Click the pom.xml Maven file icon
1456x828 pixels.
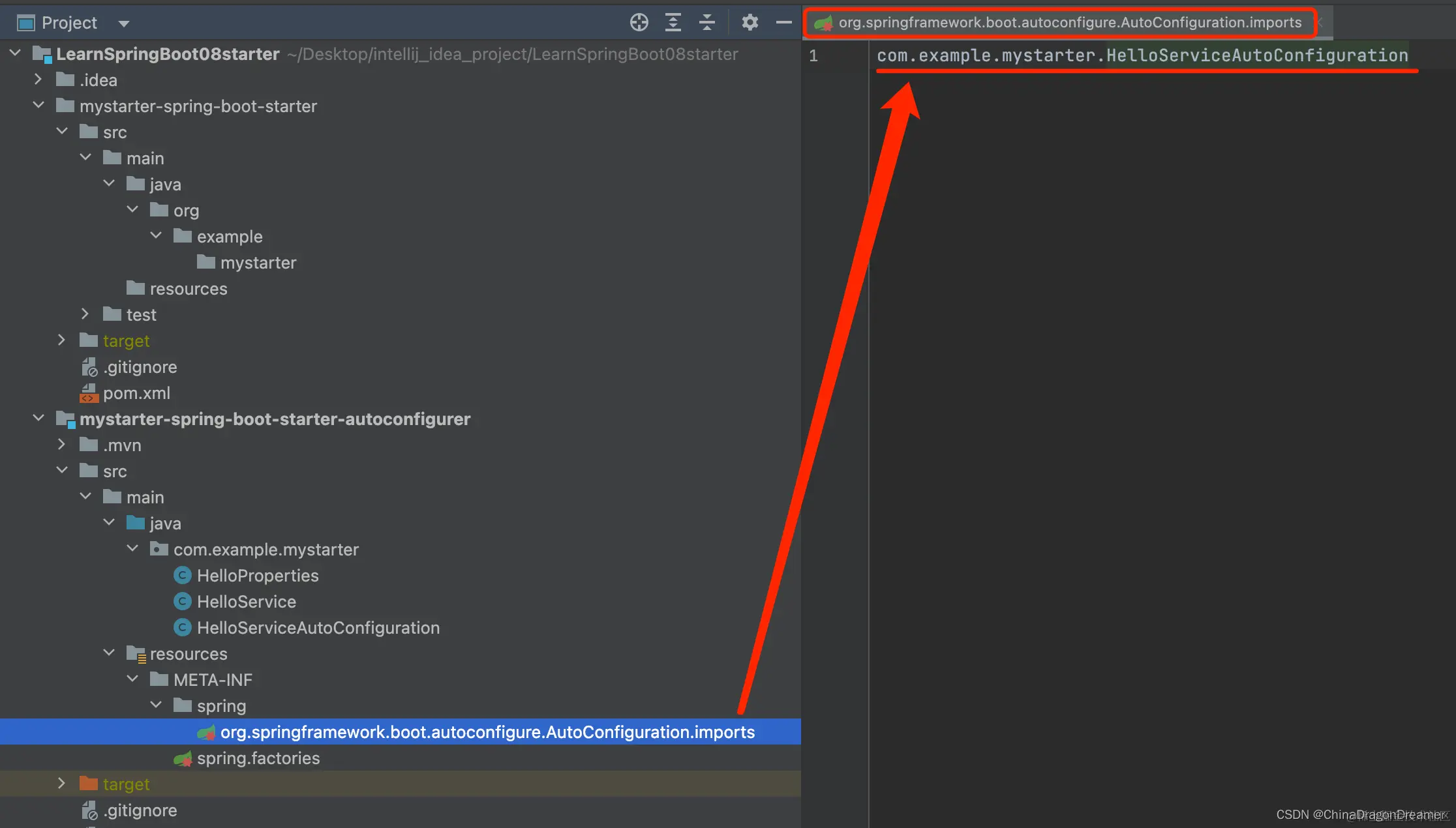pos(89,393)
